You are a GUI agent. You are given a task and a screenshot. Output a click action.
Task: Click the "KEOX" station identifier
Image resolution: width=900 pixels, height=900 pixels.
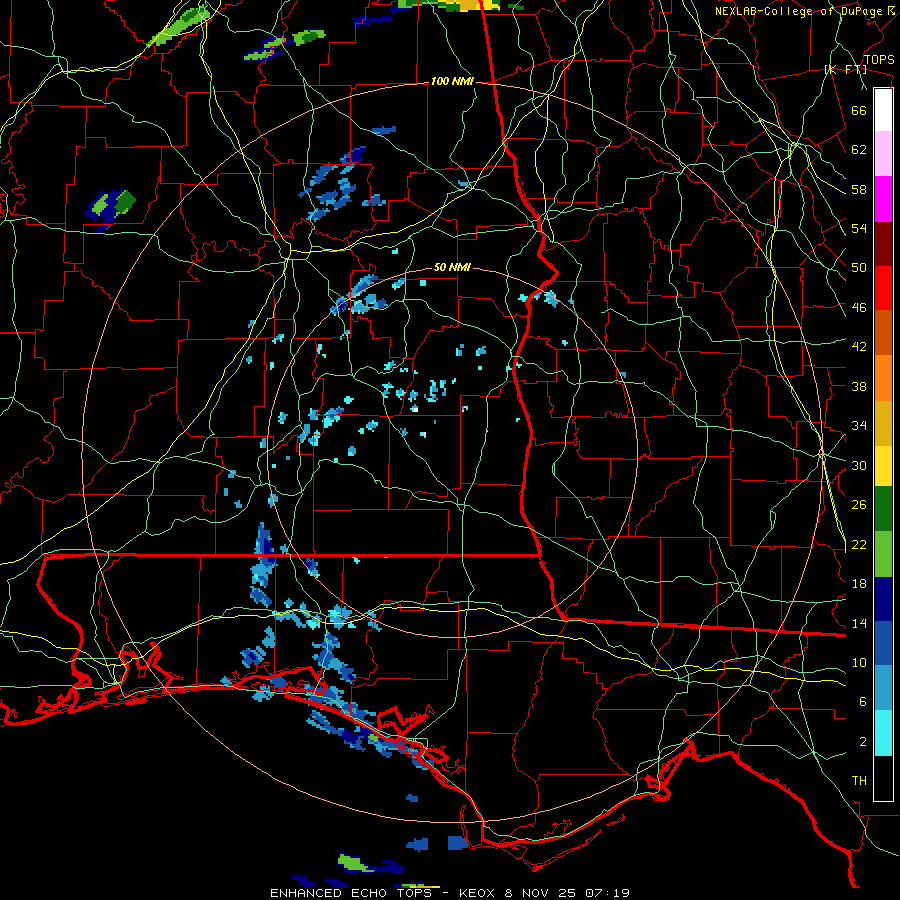pos(479,893)
